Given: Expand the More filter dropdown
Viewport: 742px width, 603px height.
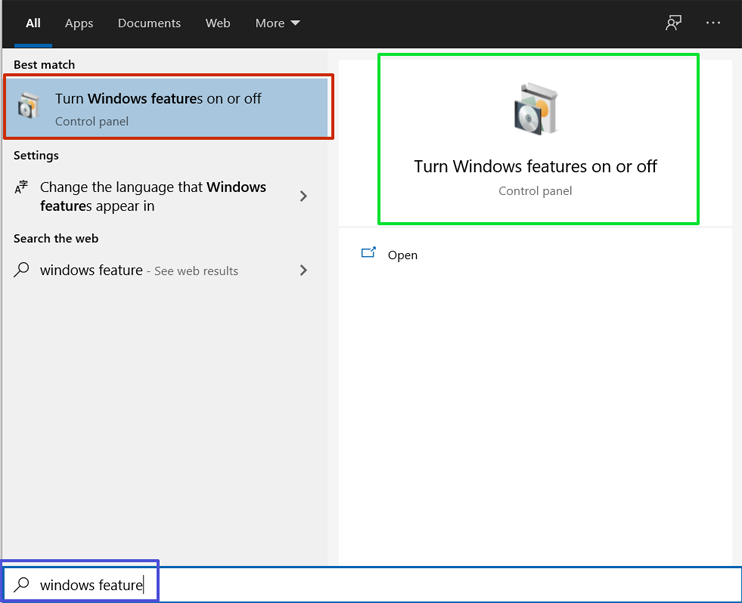Looking at the screenshot, I should click(x=277, y=23).
